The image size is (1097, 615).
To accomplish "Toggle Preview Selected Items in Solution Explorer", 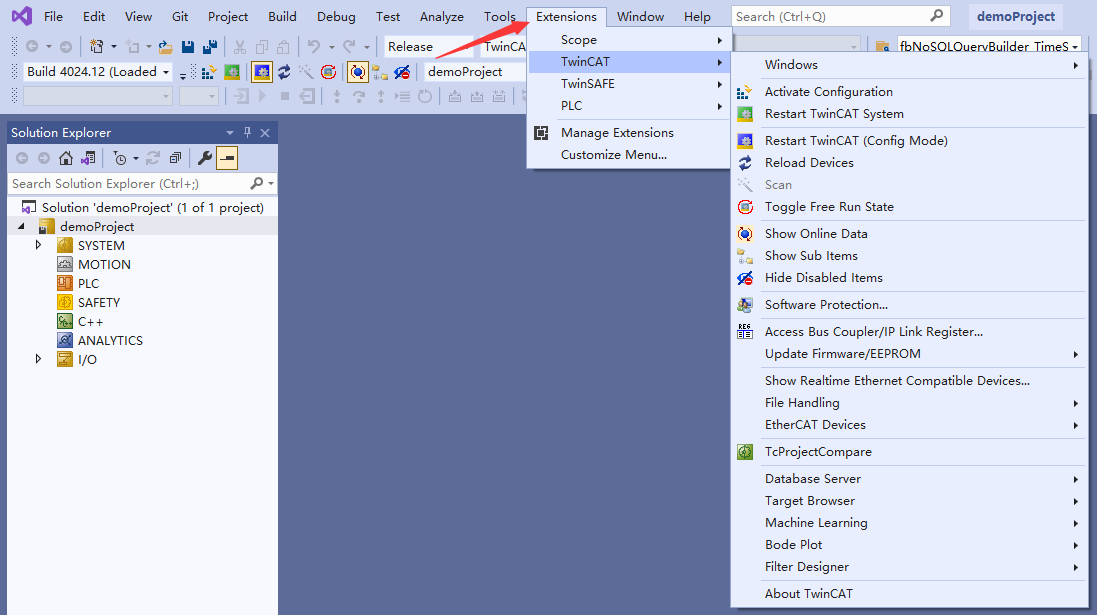I will [x=227, y=158].
